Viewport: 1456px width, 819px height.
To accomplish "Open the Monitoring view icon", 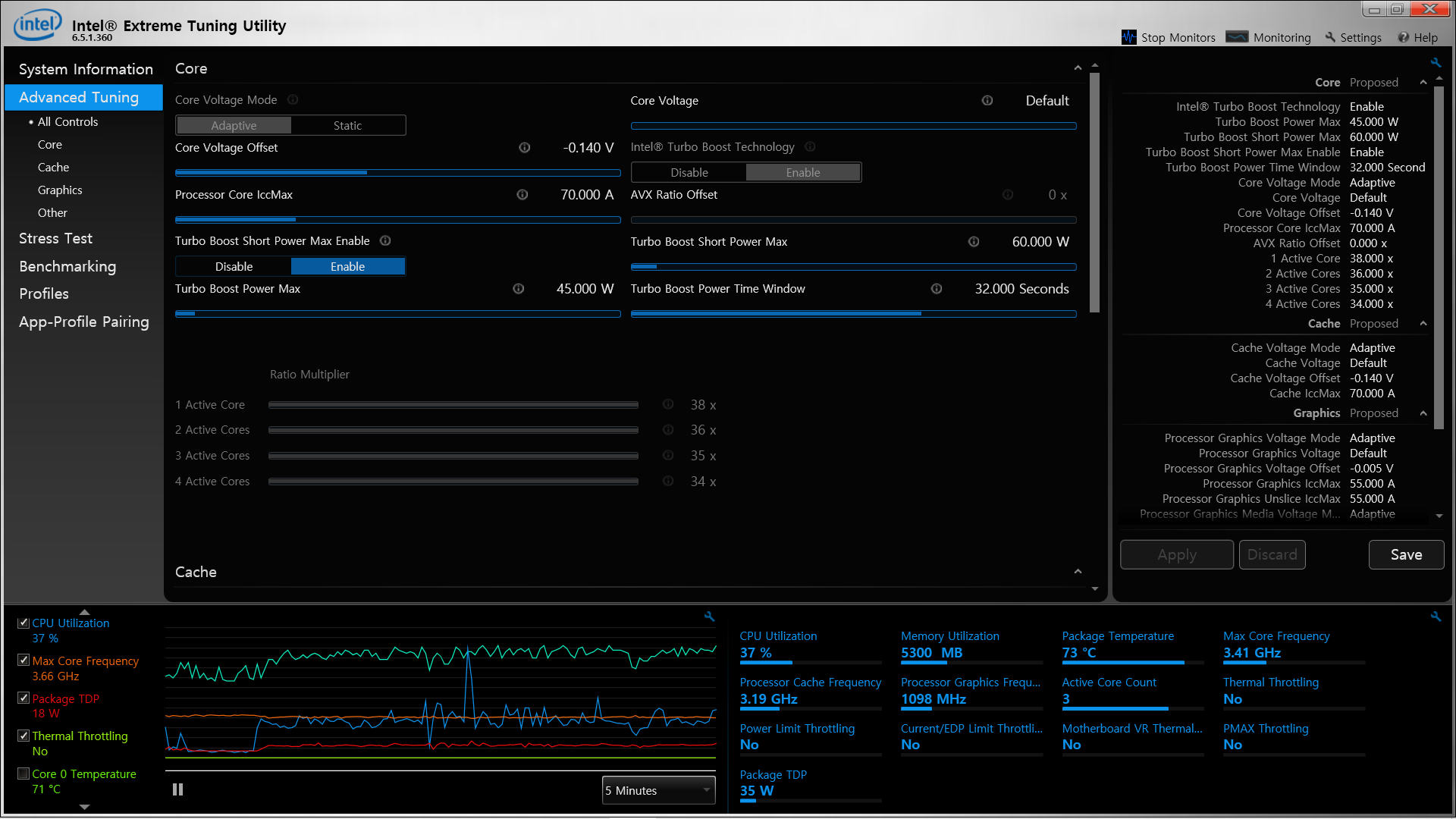I will tap(1237, 37).
